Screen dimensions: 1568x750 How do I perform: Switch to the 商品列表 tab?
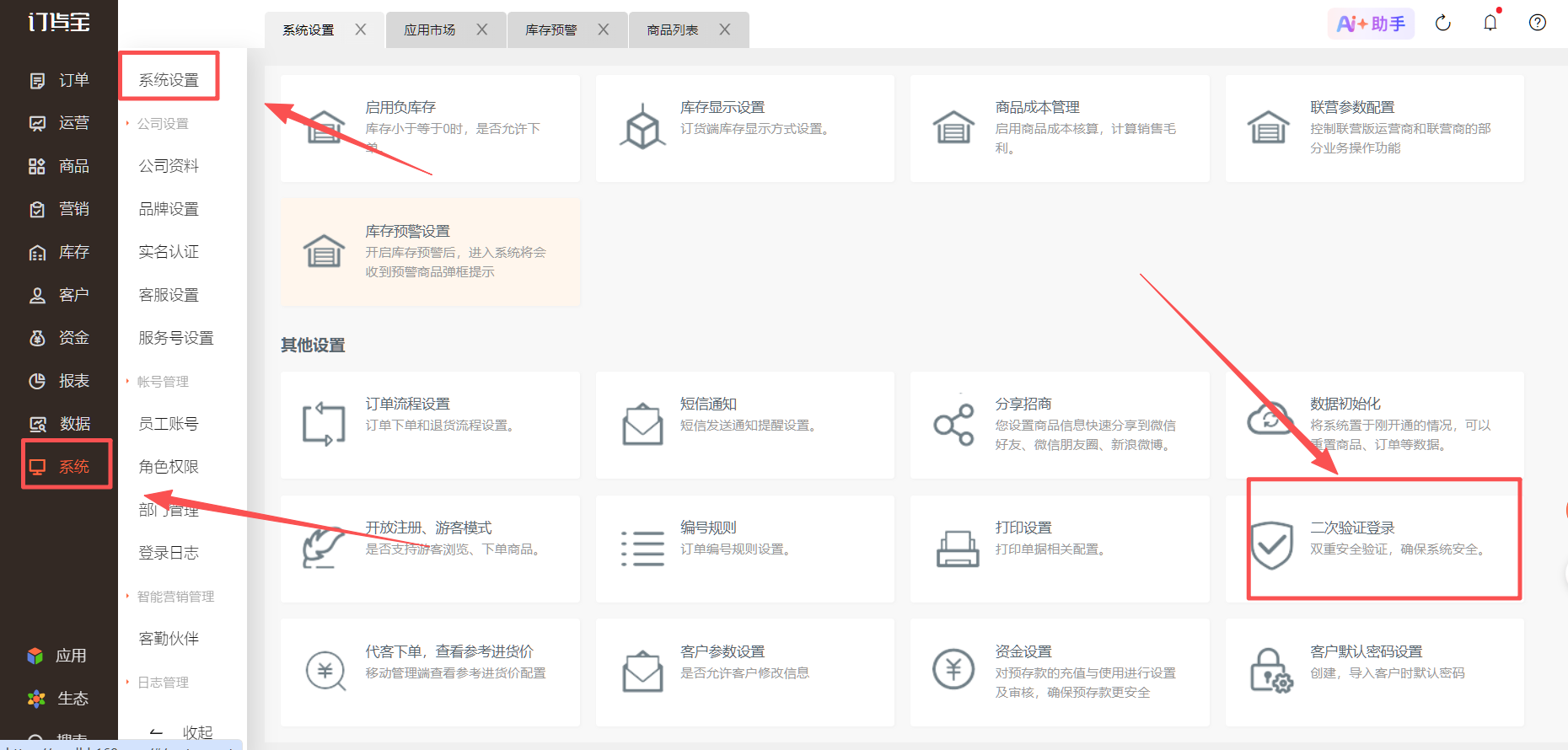(673, 30)
